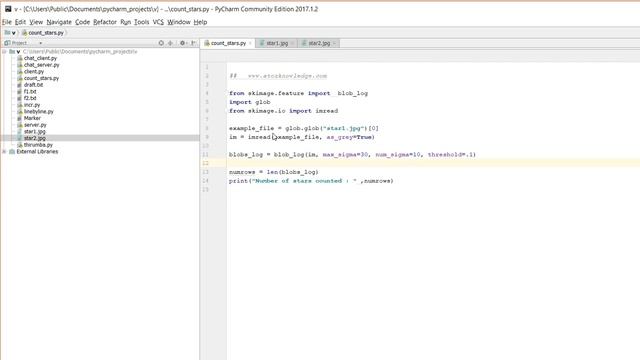Click the Scroll from Source target icon
This screenshot has height=360, width=640.
click(161, 43)
